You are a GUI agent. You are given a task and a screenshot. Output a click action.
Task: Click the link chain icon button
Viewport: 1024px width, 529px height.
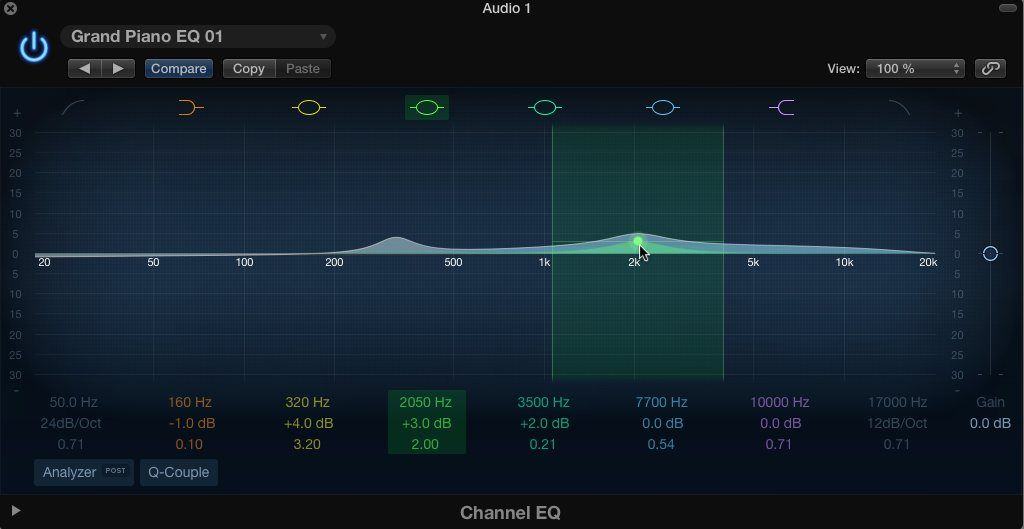coord(991,69)
